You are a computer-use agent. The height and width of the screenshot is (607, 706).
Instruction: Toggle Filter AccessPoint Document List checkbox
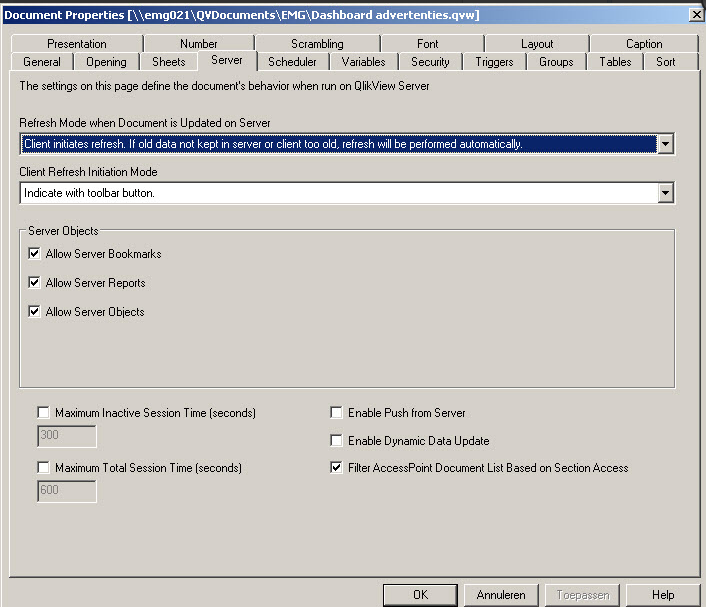click(336, 467)
